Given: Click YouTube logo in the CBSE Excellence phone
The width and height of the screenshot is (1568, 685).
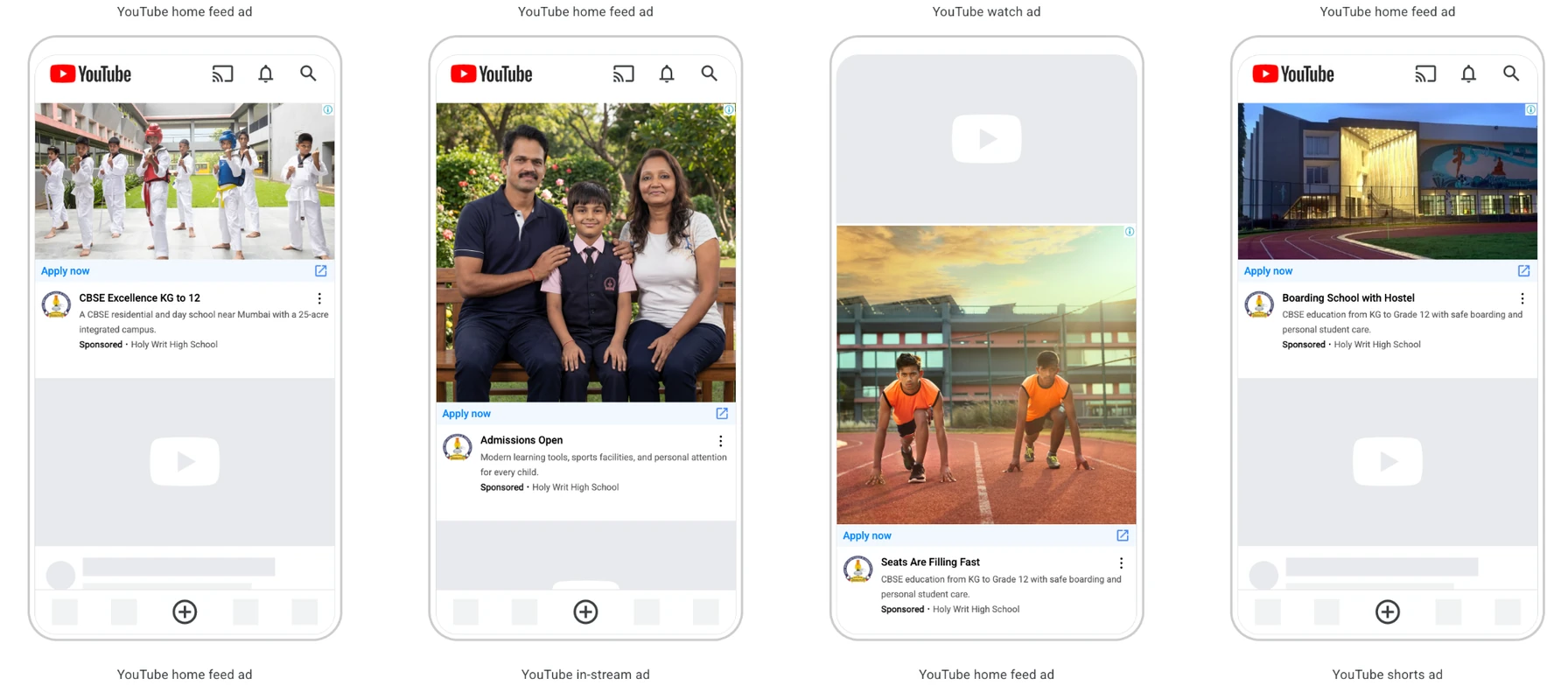Looking at the screenshot, I should coord(90,74).
